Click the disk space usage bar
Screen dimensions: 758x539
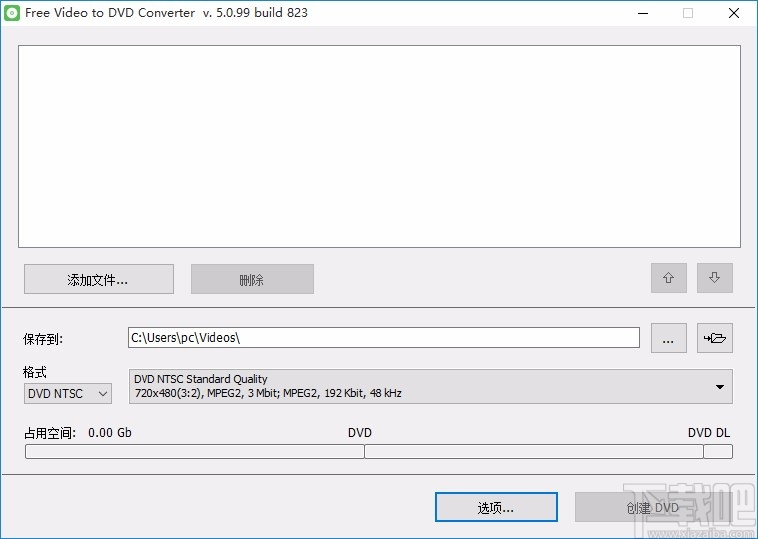pyautogui.click(x=379, y=452)
